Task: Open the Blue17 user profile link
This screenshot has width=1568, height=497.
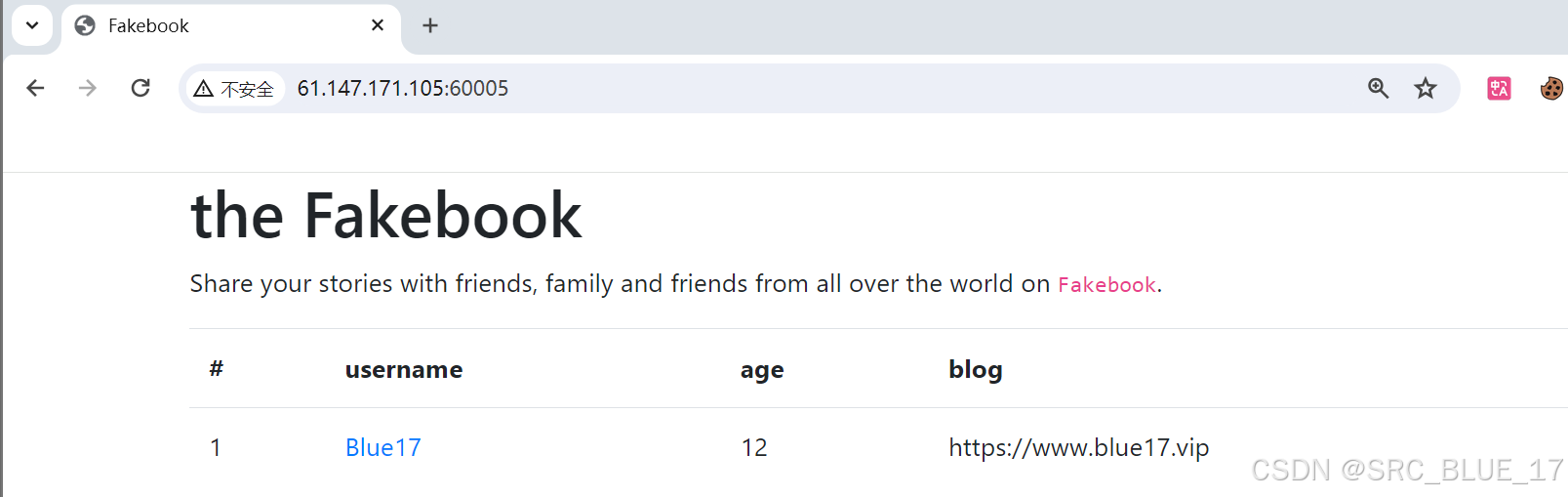Action: point(383,447)
